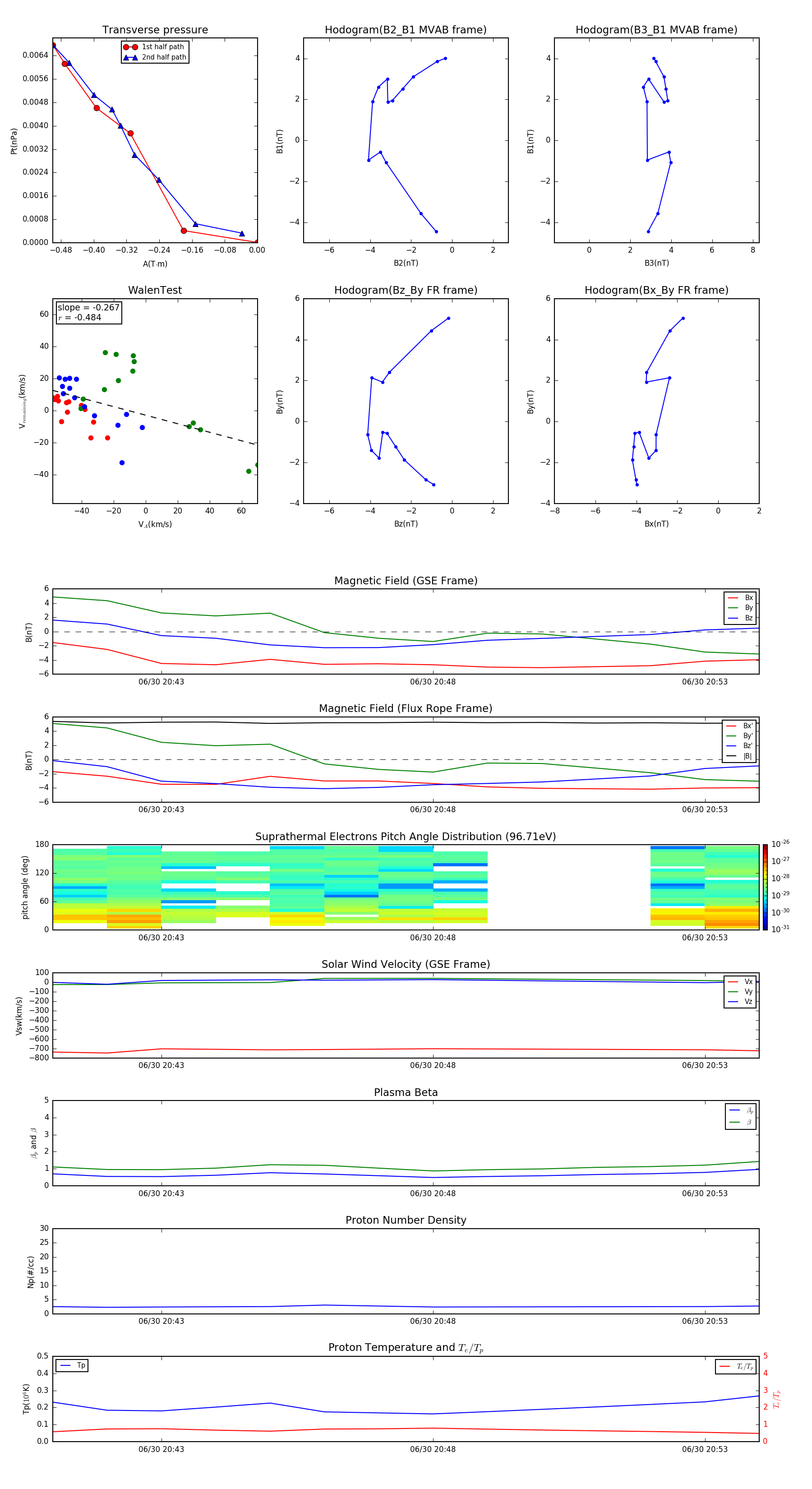Screen dimensions: 812x1489
Task: Click '06/30 20:43' tick under the Plasma Beta panel
Action: pyautogui.click(x=161, y=1193)
